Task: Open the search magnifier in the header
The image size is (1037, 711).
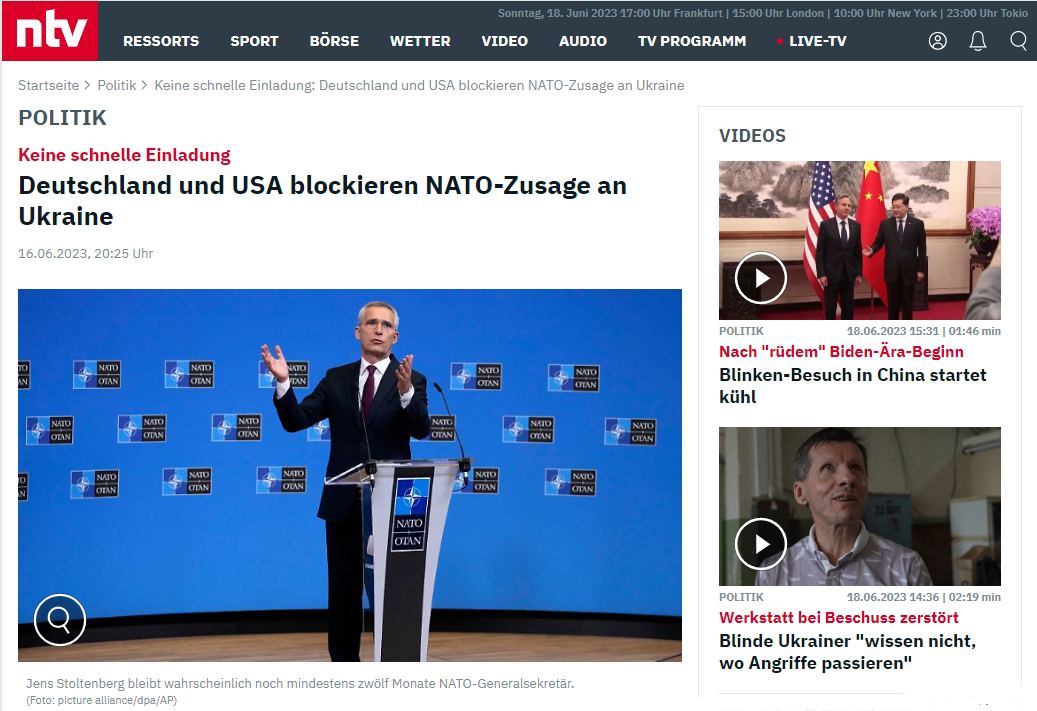Action: coord(1018,41)
